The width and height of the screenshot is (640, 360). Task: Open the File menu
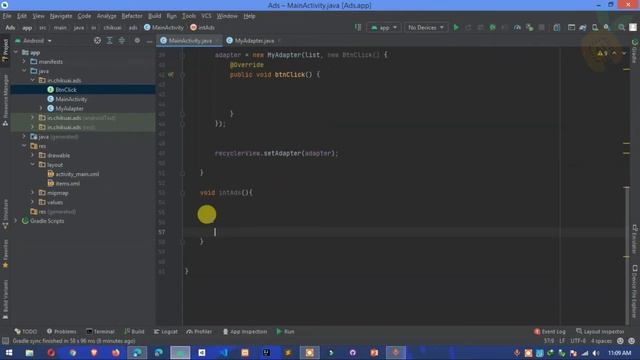7,16
